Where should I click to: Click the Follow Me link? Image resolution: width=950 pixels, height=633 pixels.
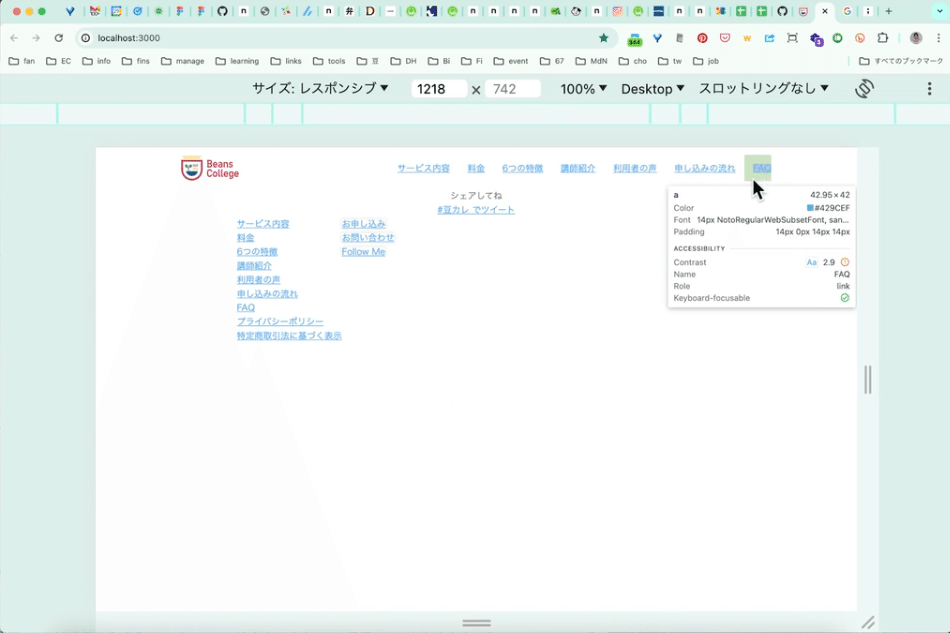coord(363,251)
